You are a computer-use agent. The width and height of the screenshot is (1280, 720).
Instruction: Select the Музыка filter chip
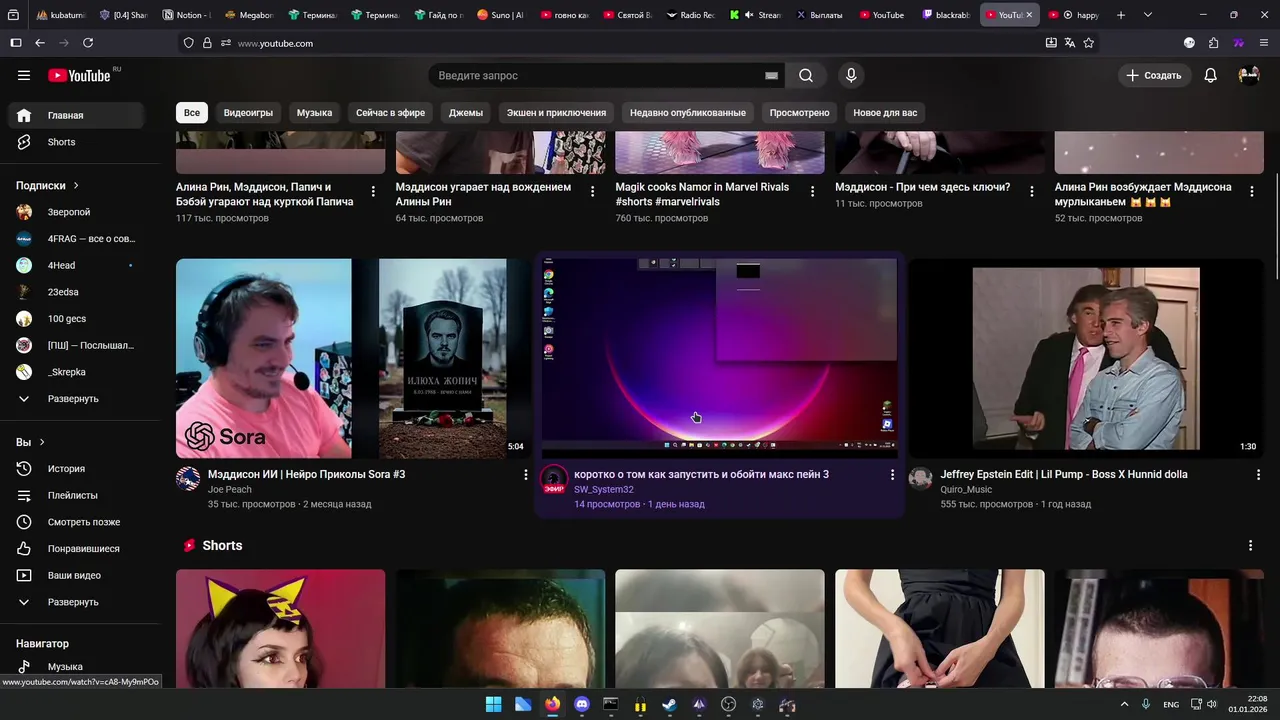point(314,113)
